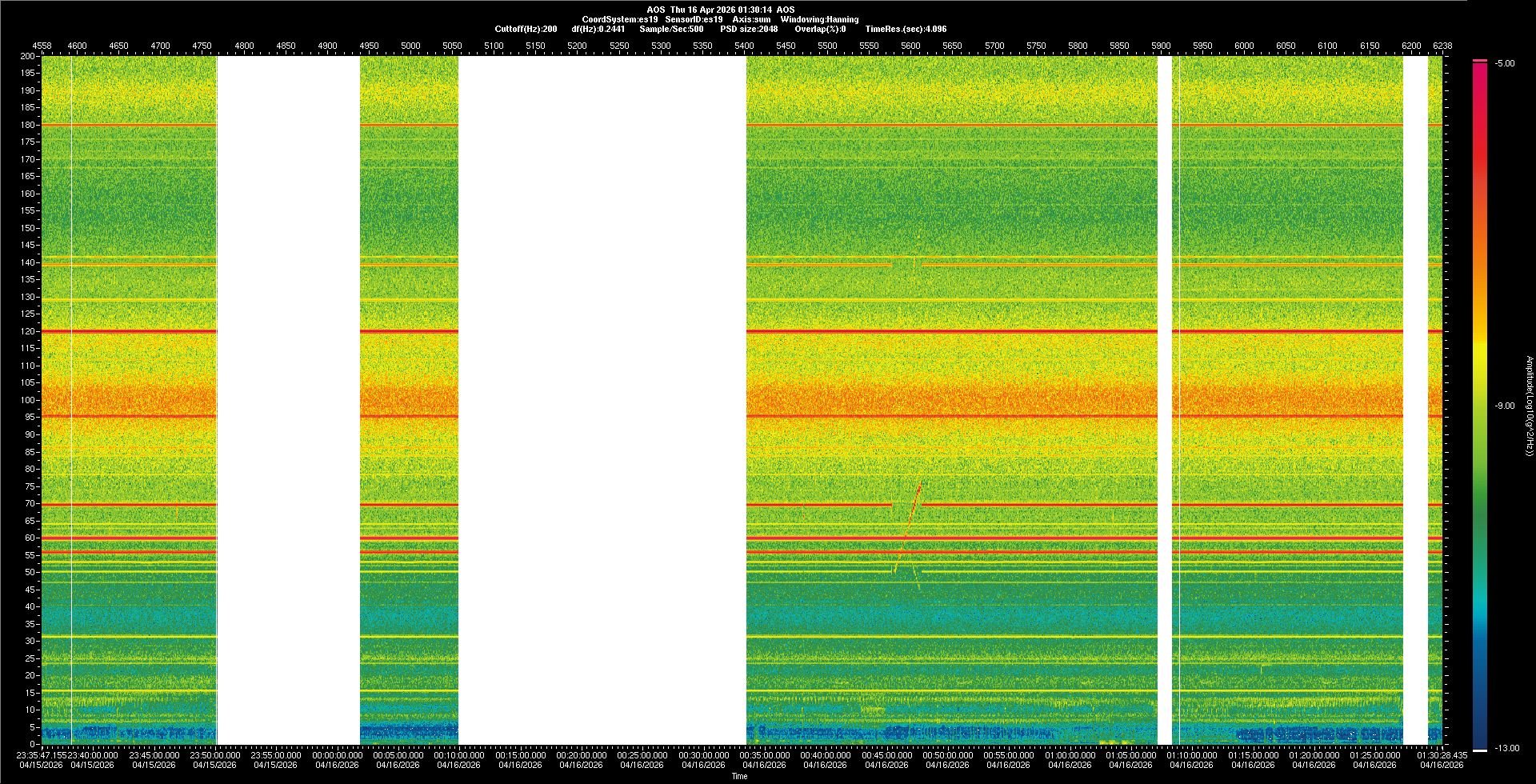Click the PSD size:2048 parameter text

749,30
